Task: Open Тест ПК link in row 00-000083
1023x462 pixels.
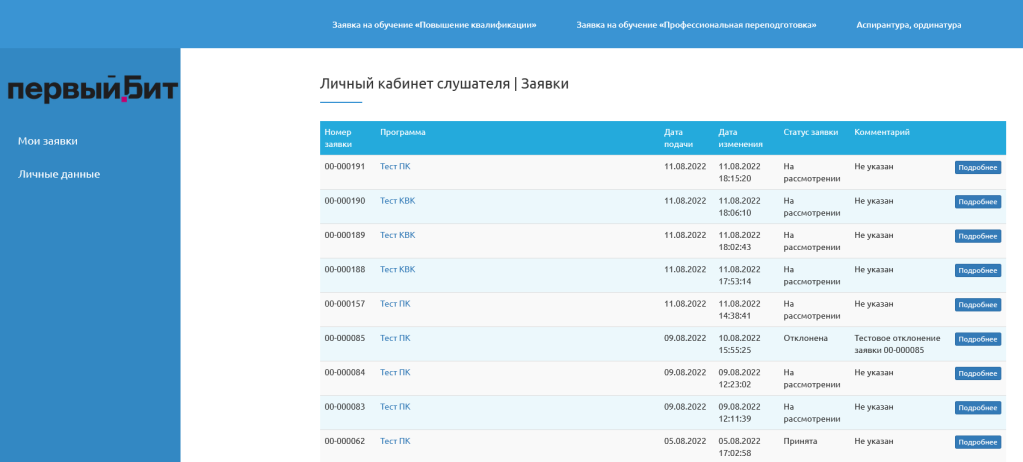Action: point(395,407)
